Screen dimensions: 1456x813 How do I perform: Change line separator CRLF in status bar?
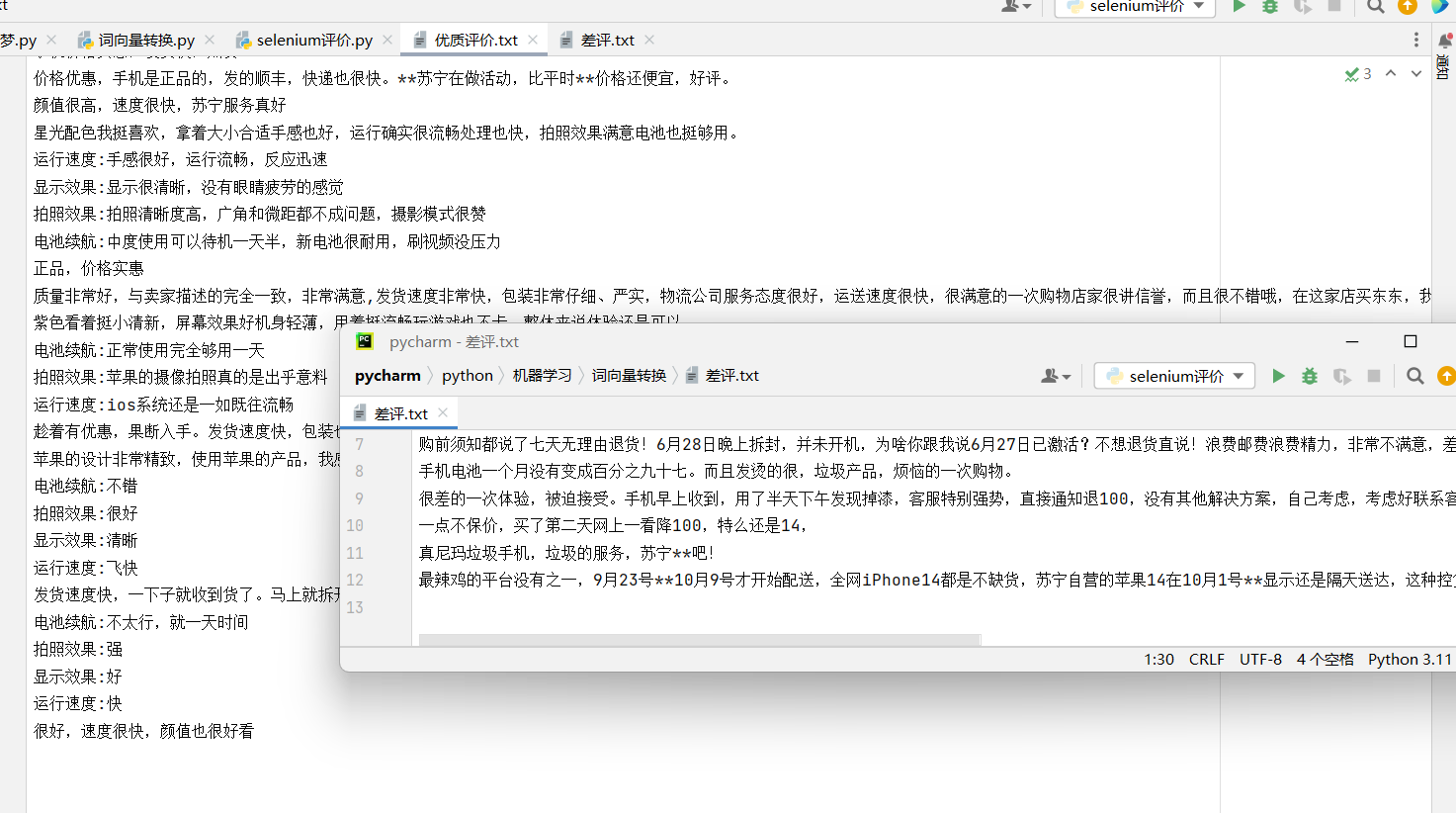click(x=1206, y=660)
